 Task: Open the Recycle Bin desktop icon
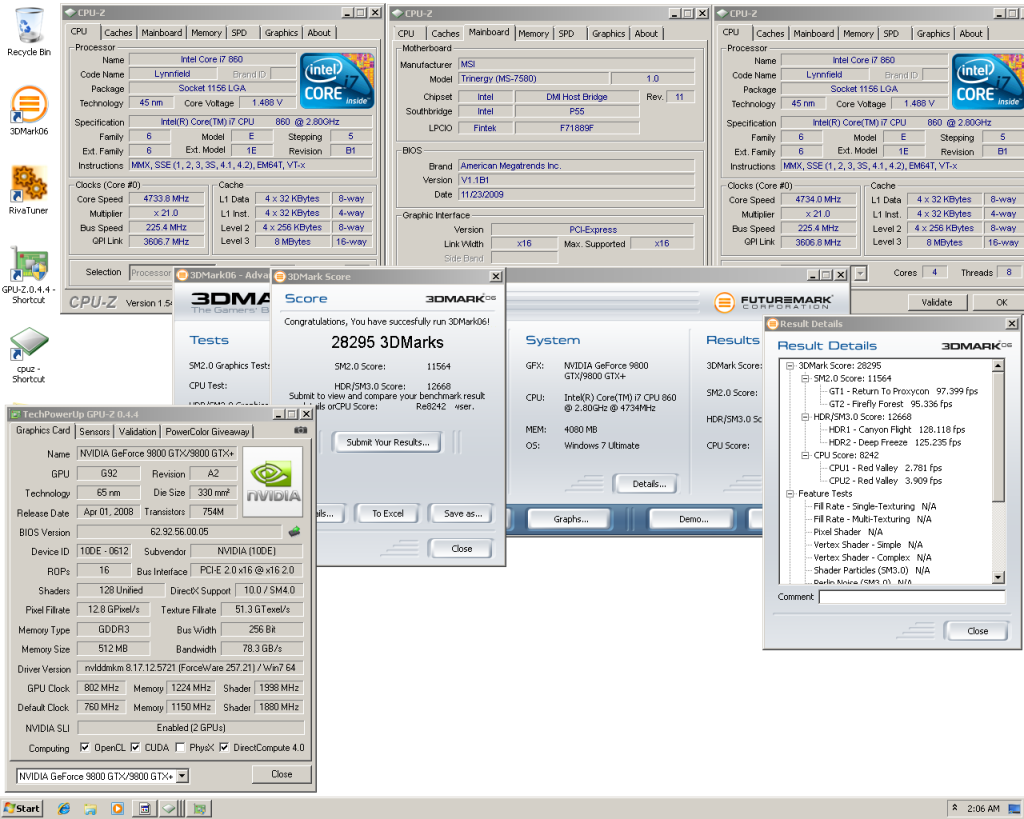(x=28, y=28)
